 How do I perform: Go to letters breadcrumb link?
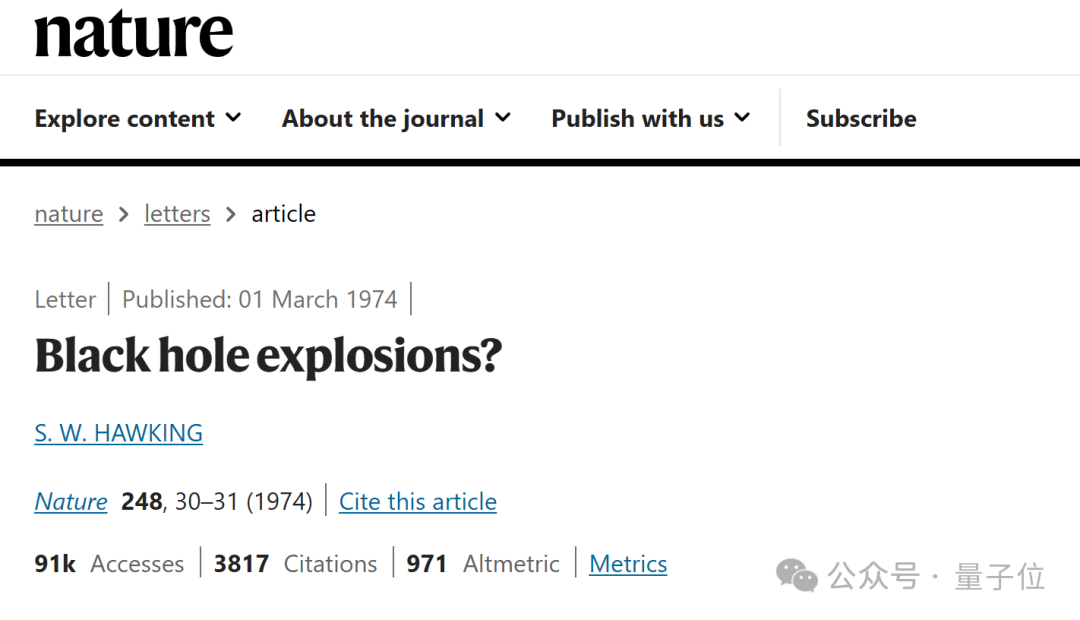coord(177,214)
